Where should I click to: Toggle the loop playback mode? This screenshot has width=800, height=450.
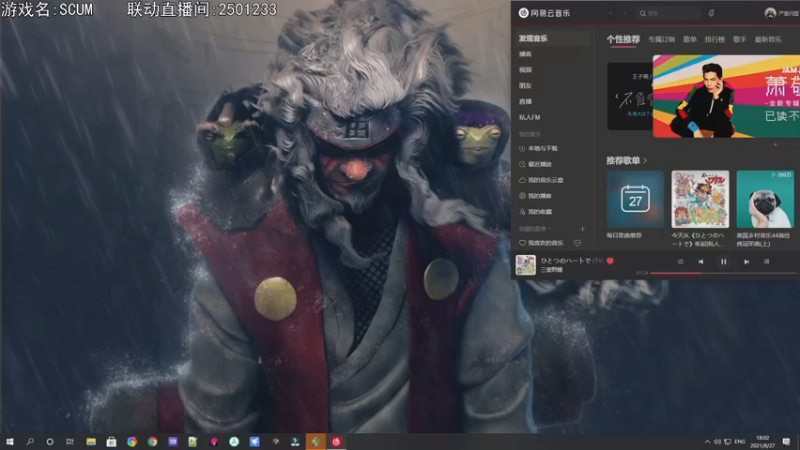tap(680, 262)
